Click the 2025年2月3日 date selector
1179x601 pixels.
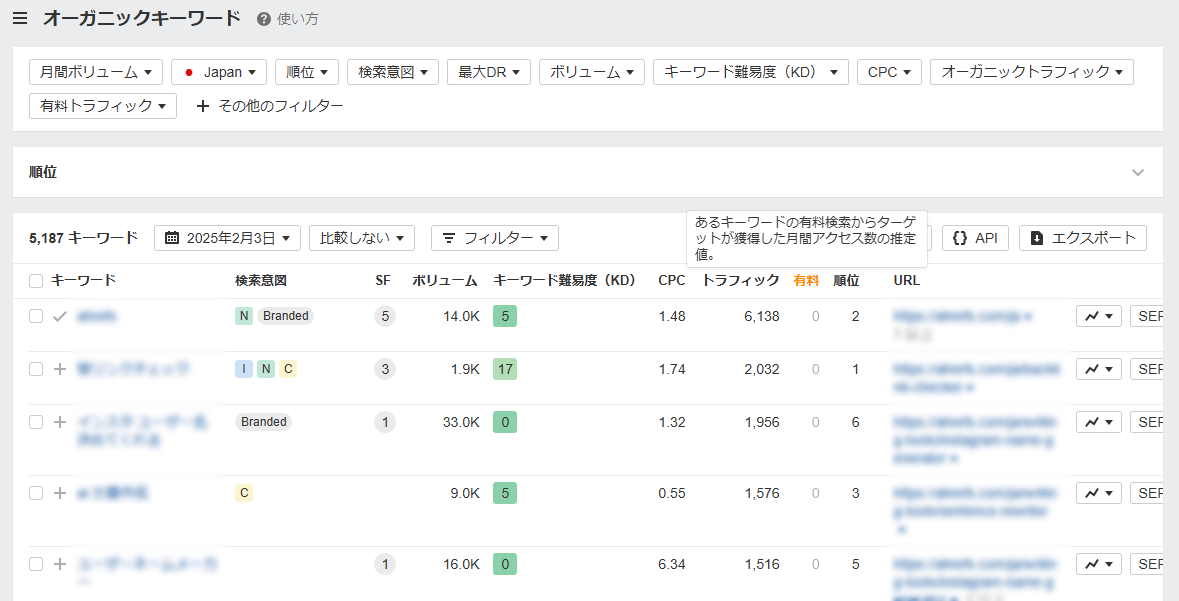point(235,238)
